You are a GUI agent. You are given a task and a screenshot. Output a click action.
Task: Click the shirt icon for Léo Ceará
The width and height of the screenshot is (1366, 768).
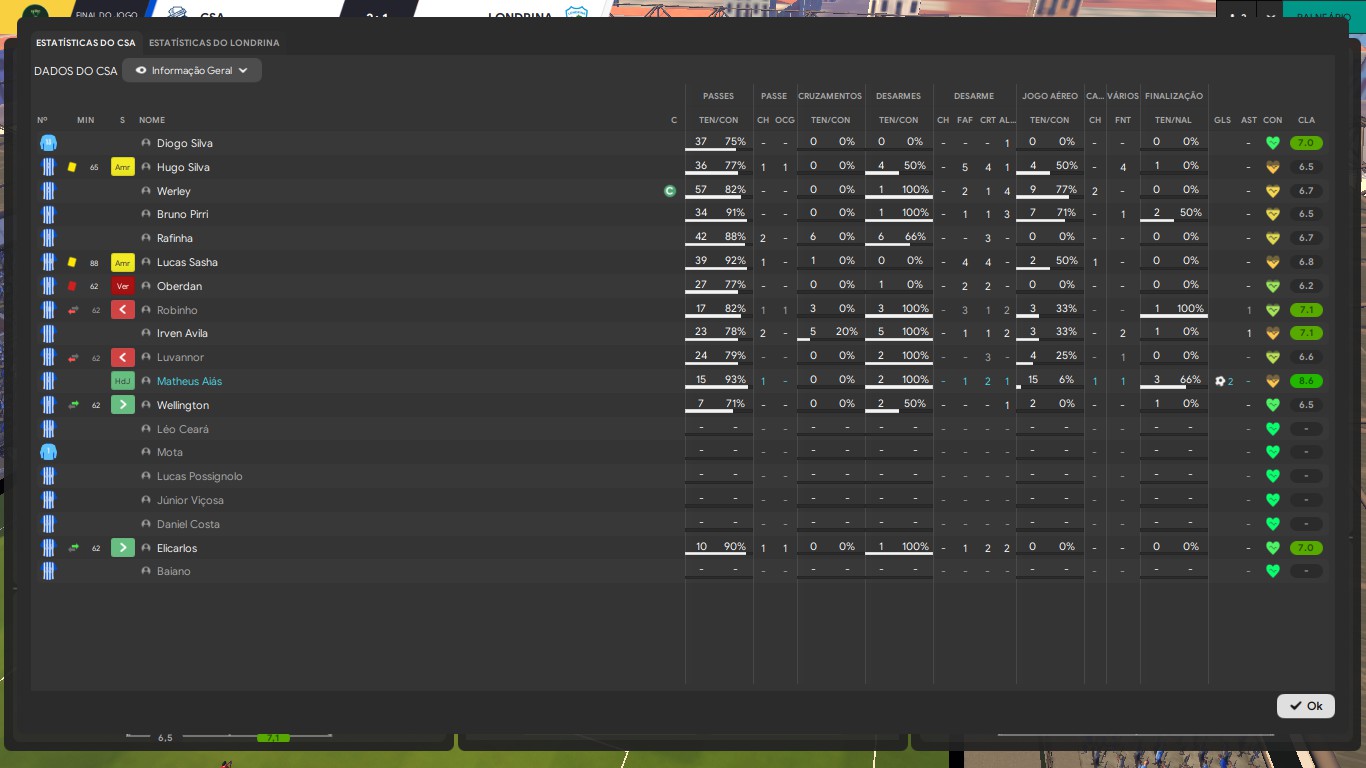coord(48,429)
